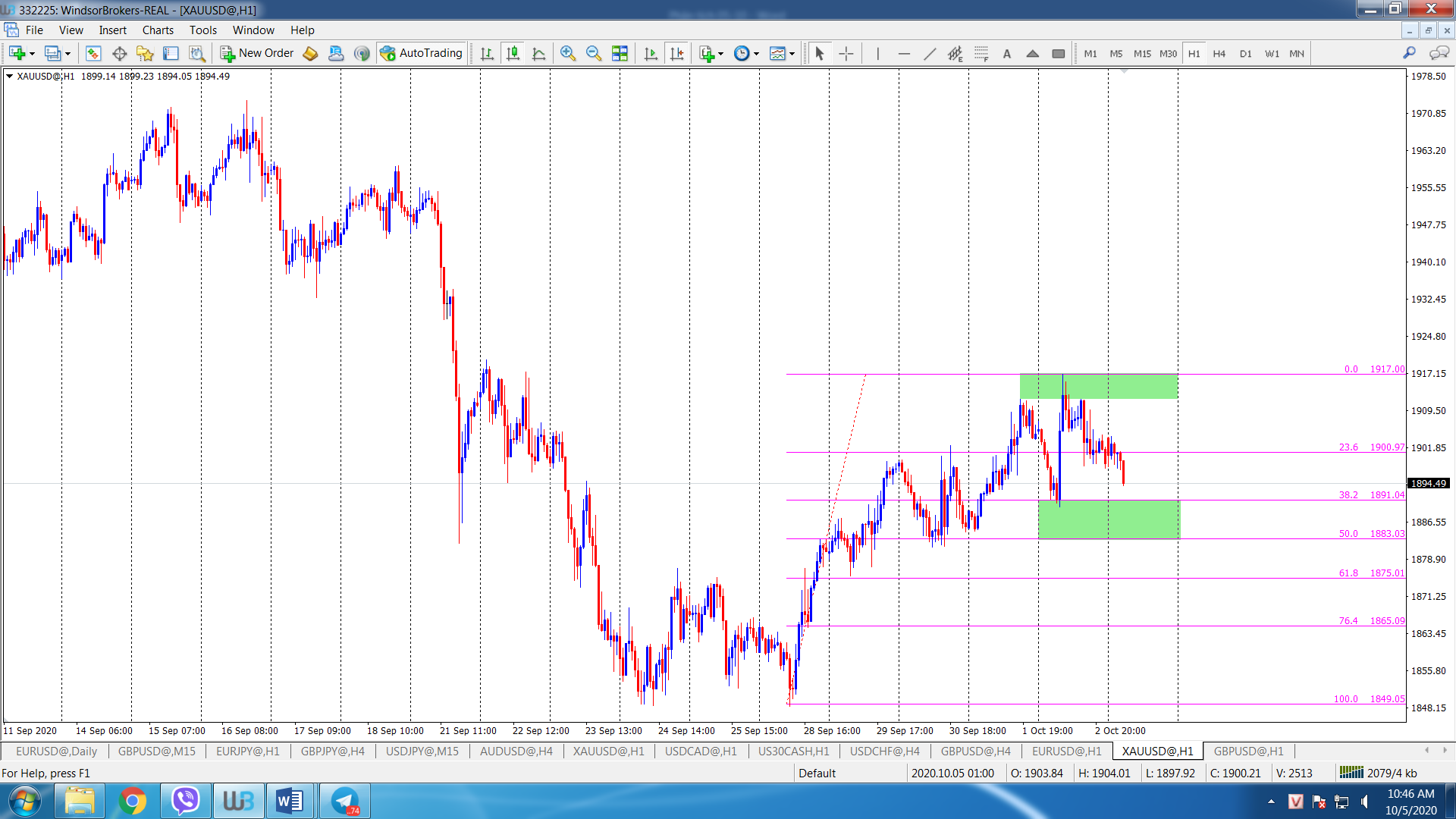Draw a rectangle shape
Image resolution: width=1456 pixels, height=819 pixels.
click(x=1058, y=53)
